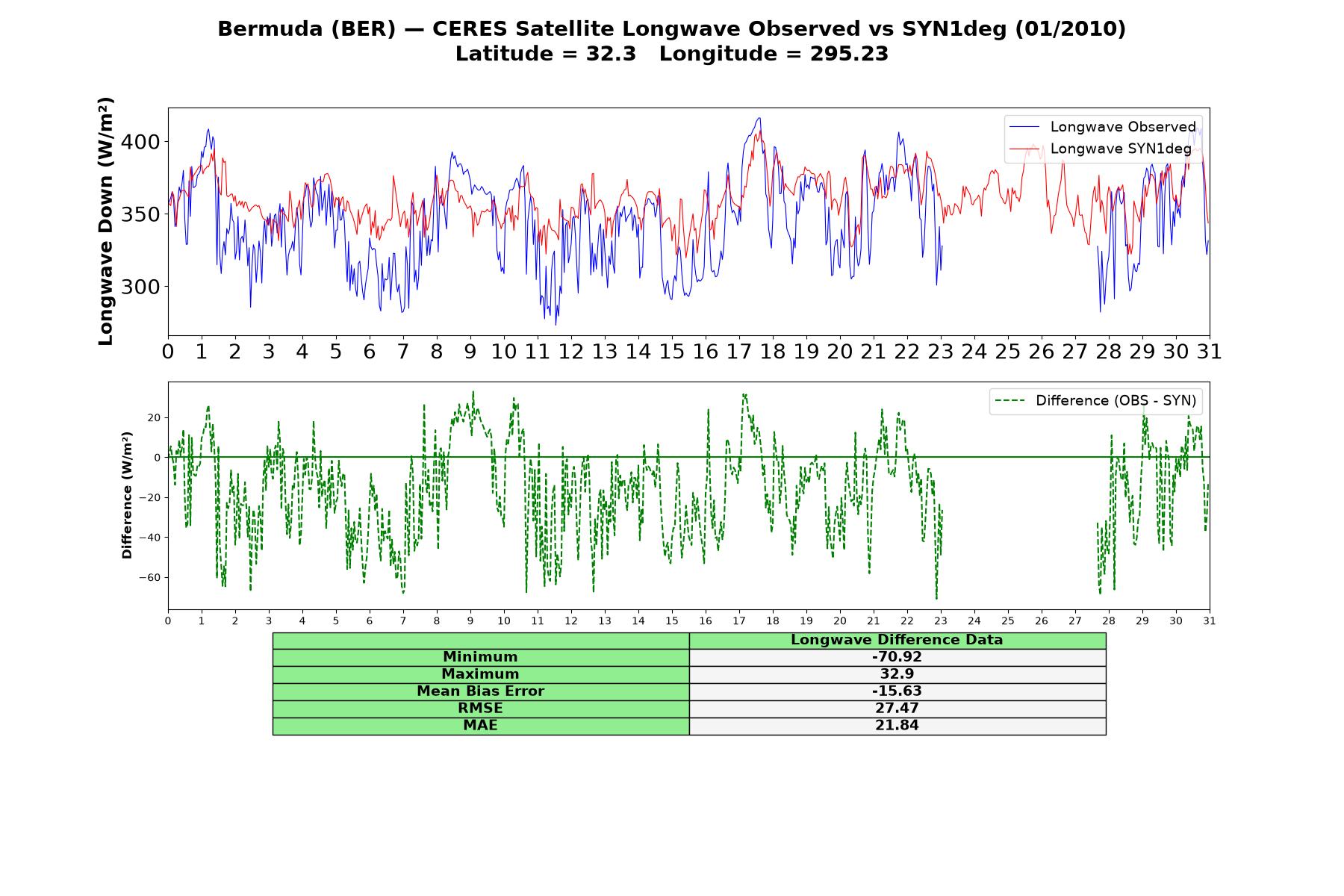Select the Maximum row label in table
The height and width of the screenshot is (896, 1344).
pyautogui.click(x=480, y=674)
